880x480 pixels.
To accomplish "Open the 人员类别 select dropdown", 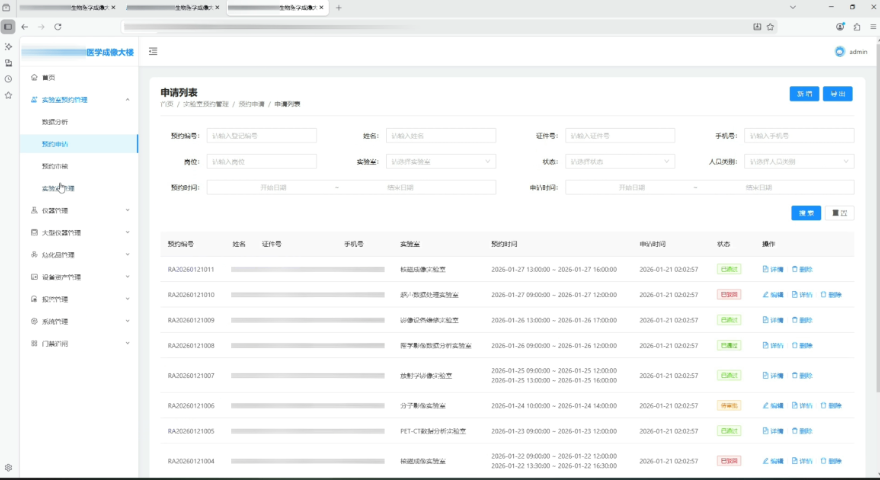I will pos(799,162).
